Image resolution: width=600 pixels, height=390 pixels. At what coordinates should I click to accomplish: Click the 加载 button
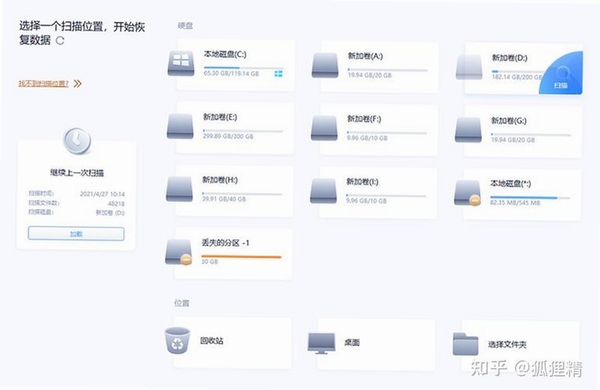[76, 233]
